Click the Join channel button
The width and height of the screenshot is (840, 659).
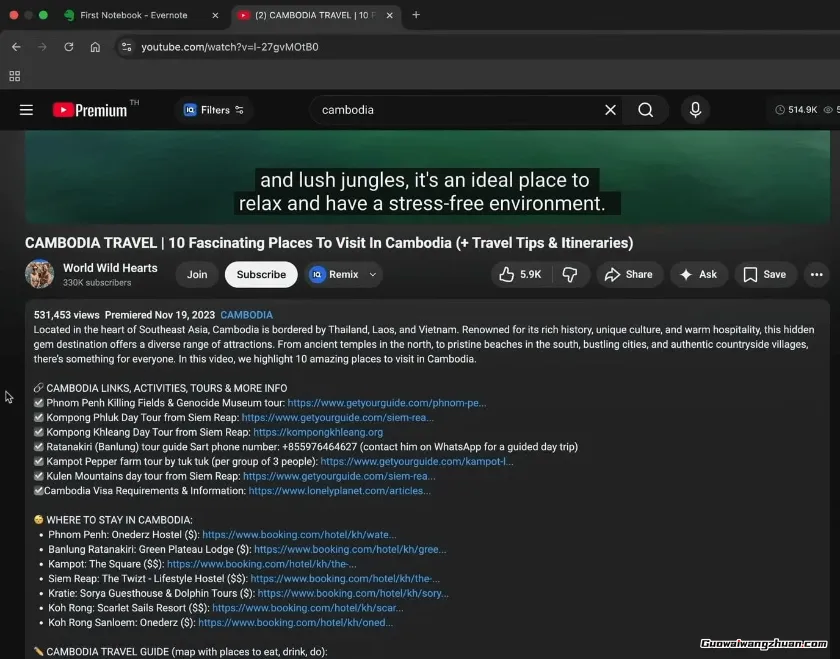197,274
